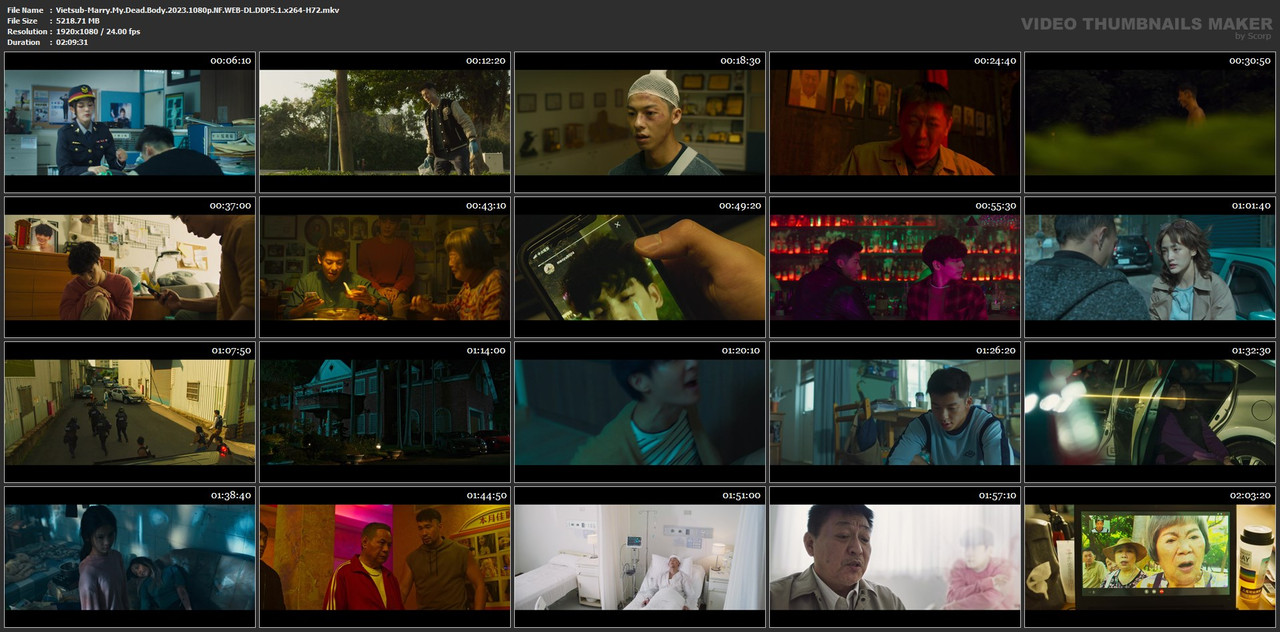This screenshot has width=1280, height=632.
Task: Choose the hospital room thumbnail at 01:51:00
Action: 640,557
